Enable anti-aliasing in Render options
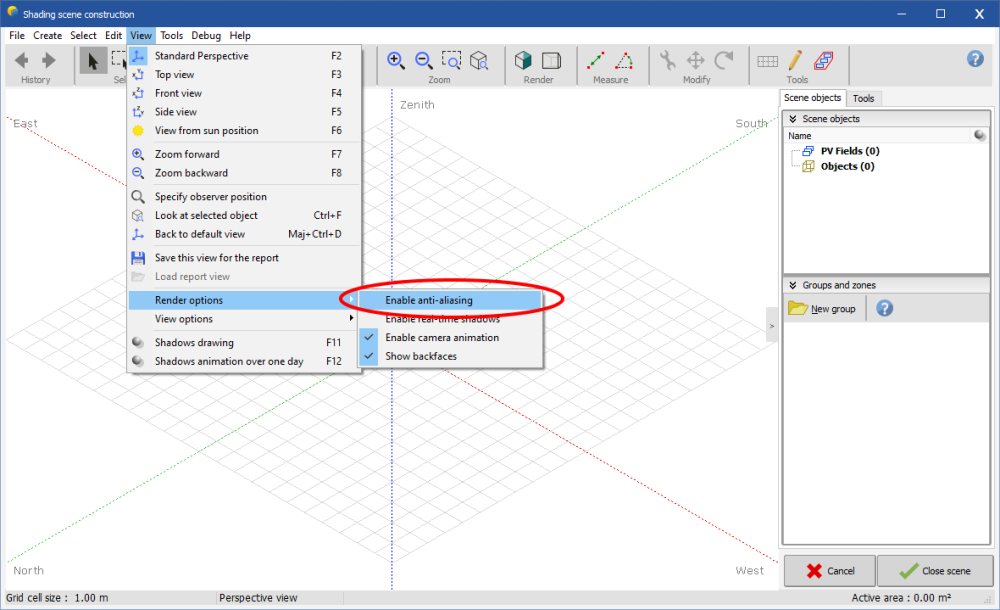This screenshot has width=1000, height=610. 429,300
